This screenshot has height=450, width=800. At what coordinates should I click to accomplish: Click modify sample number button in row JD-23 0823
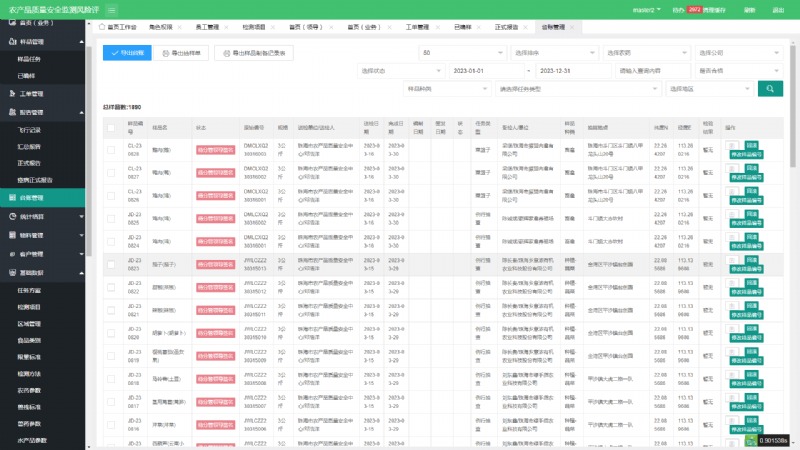tap(746, 269)
